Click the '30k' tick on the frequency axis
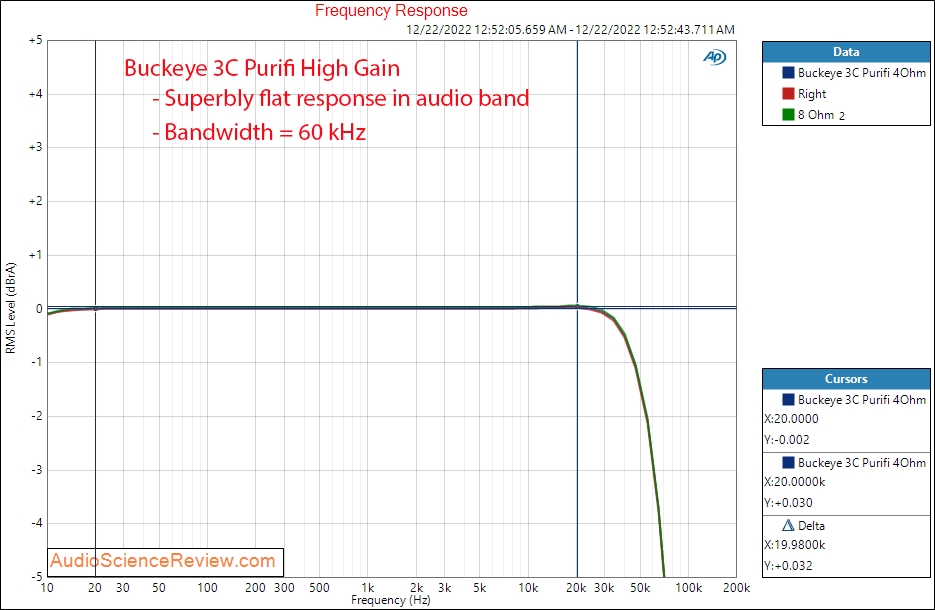 pos(604,588)
